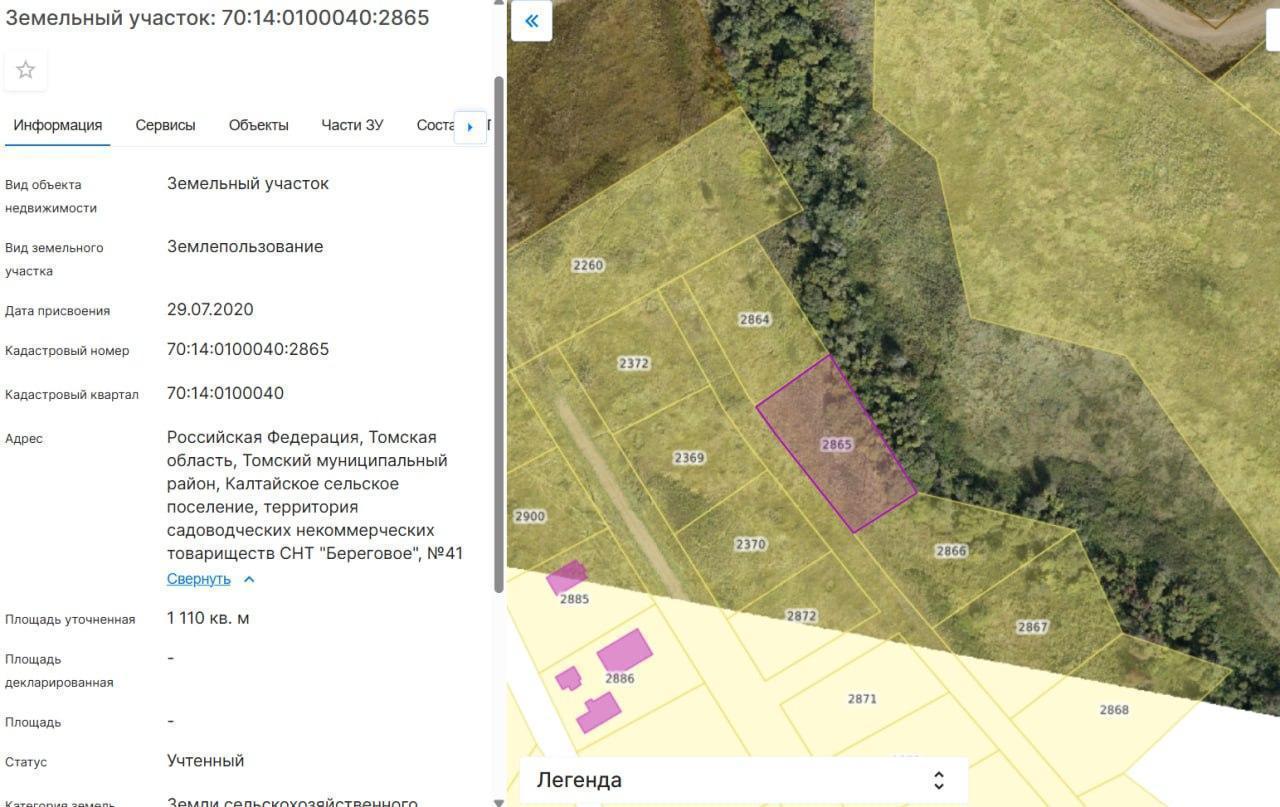The image size is (1280, 807).
Task: Click the chevron-up icon beside Свернуть
Action: pyautogui.click(x=250, y=579)
